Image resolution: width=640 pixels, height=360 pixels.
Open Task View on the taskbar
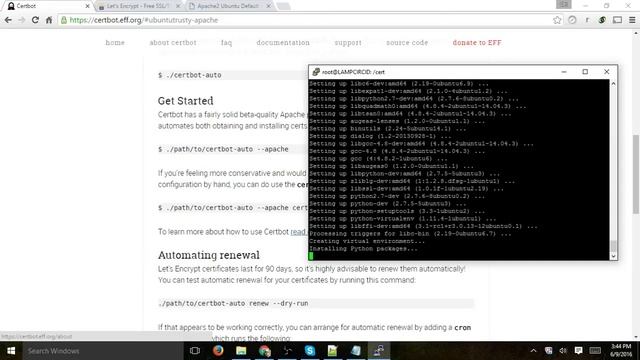coord(195,351)
